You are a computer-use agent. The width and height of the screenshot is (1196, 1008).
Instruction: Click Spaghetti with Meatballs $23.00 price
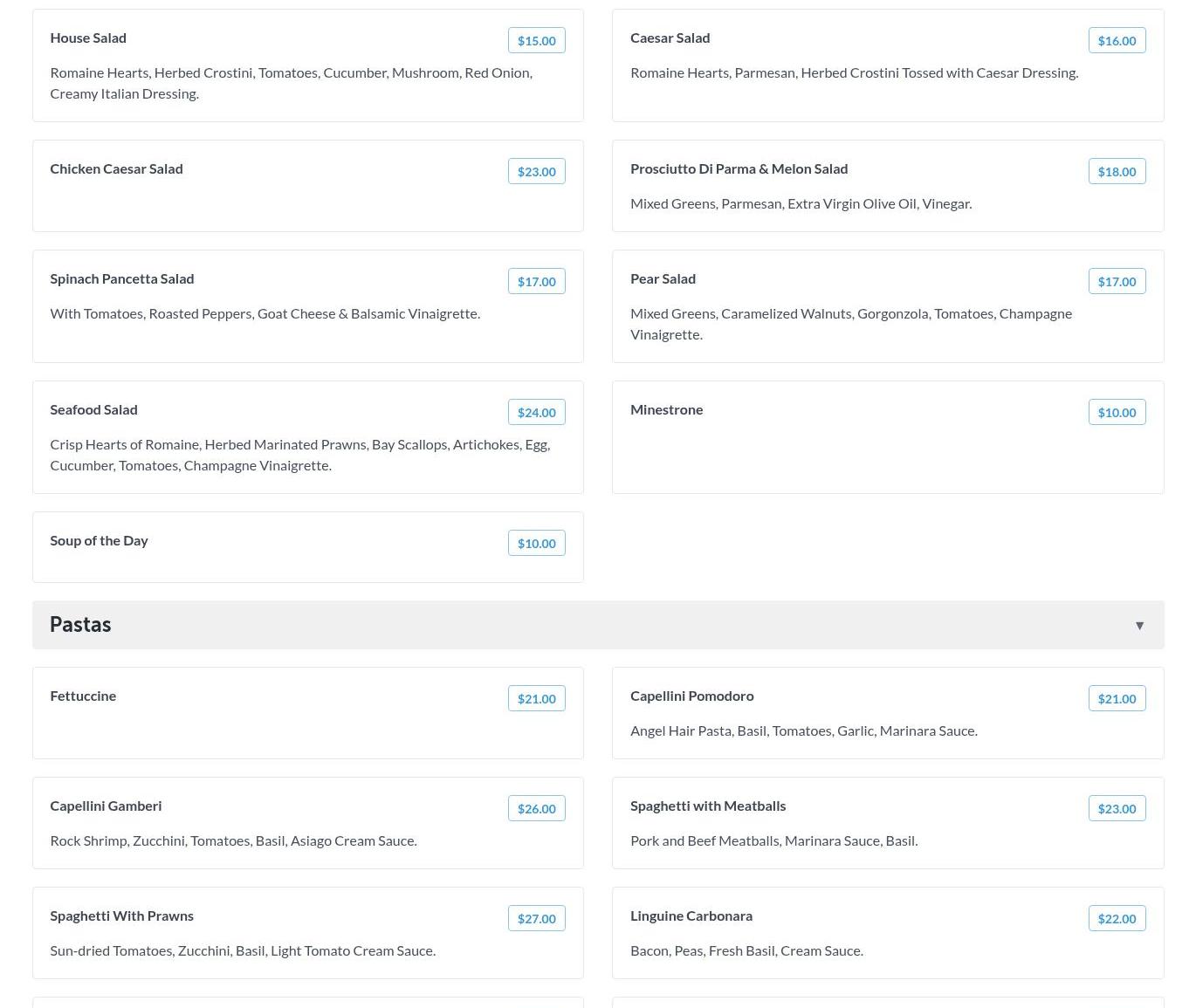[x=1117, y=809]
